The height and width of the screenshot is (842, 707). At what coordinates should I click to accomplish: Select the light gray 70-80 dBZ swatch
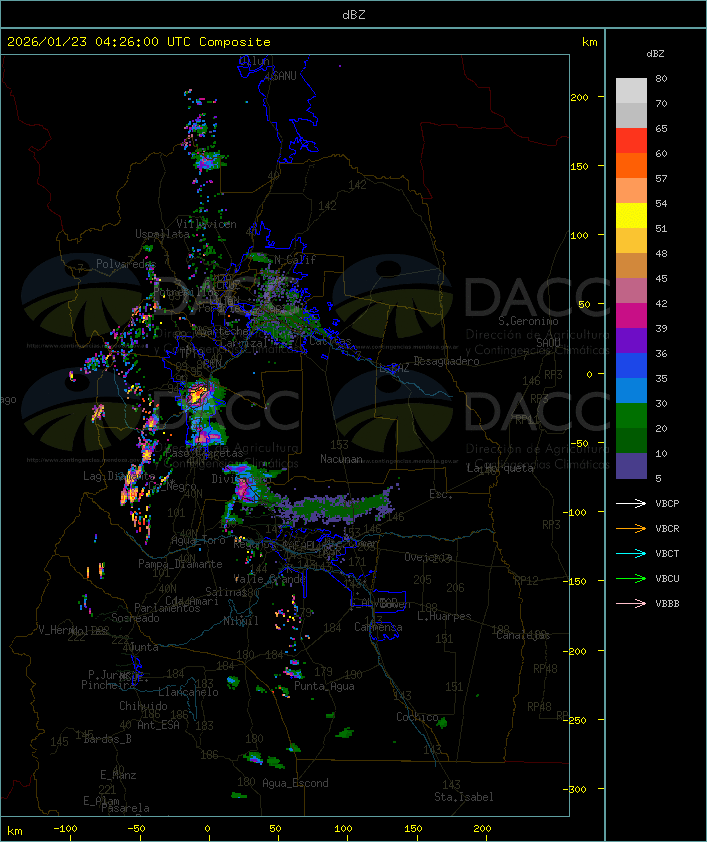[631, 91]
